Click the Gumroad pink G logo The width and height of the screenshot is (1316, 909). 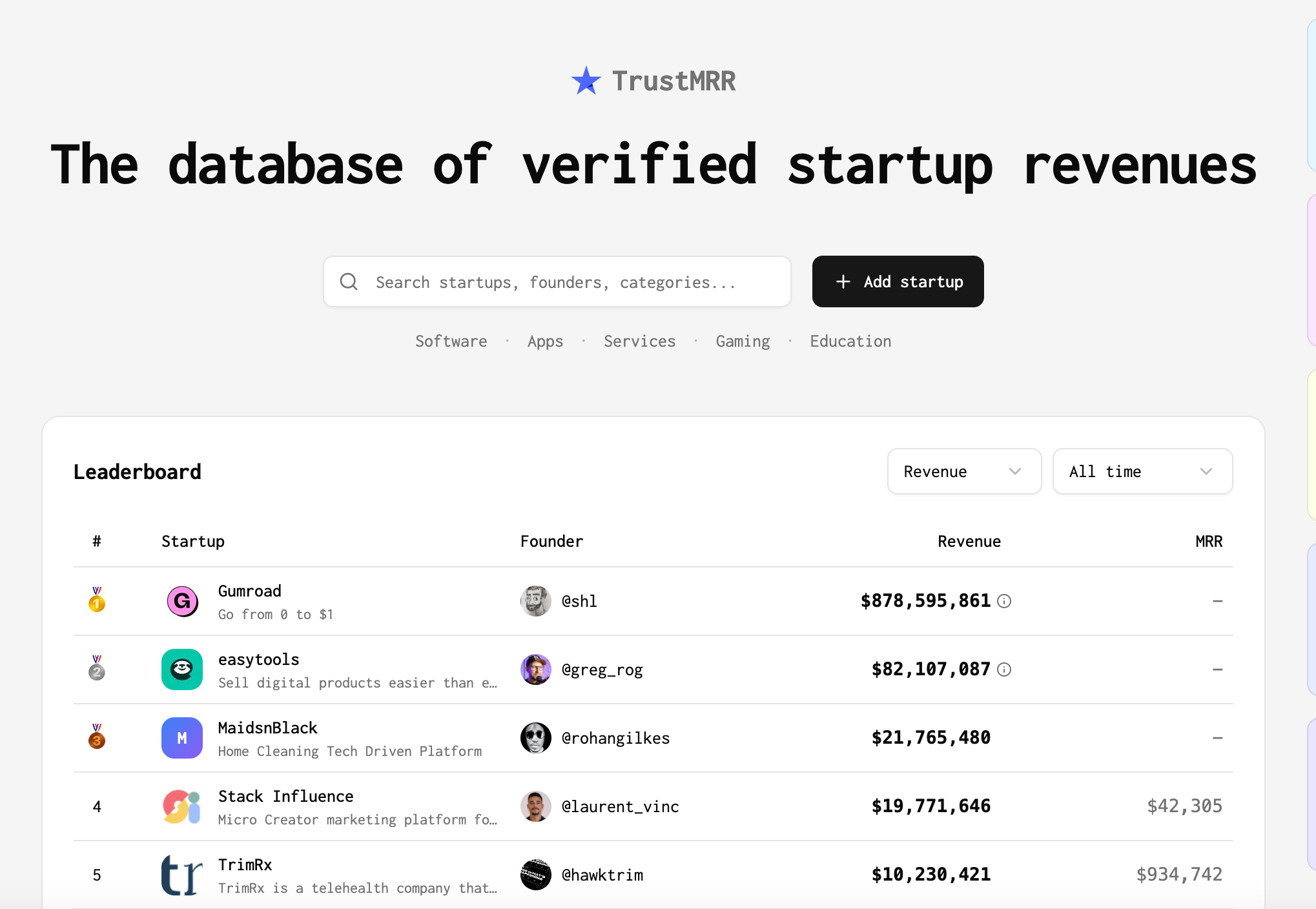pos(182,602)
